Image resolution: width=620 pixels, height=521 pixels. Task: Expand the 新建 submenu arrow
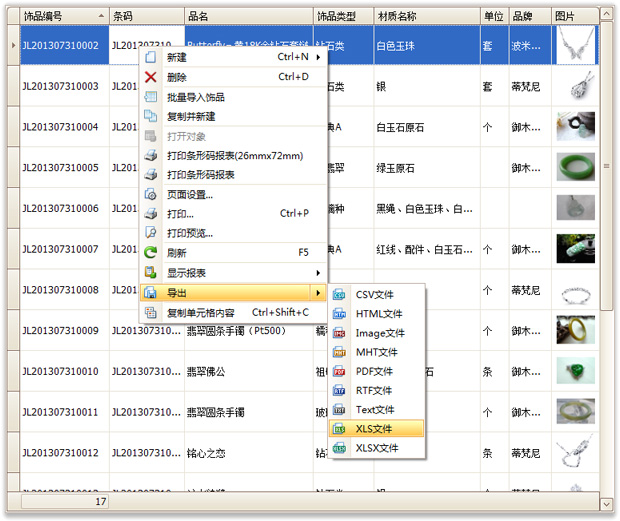point(318,58)
